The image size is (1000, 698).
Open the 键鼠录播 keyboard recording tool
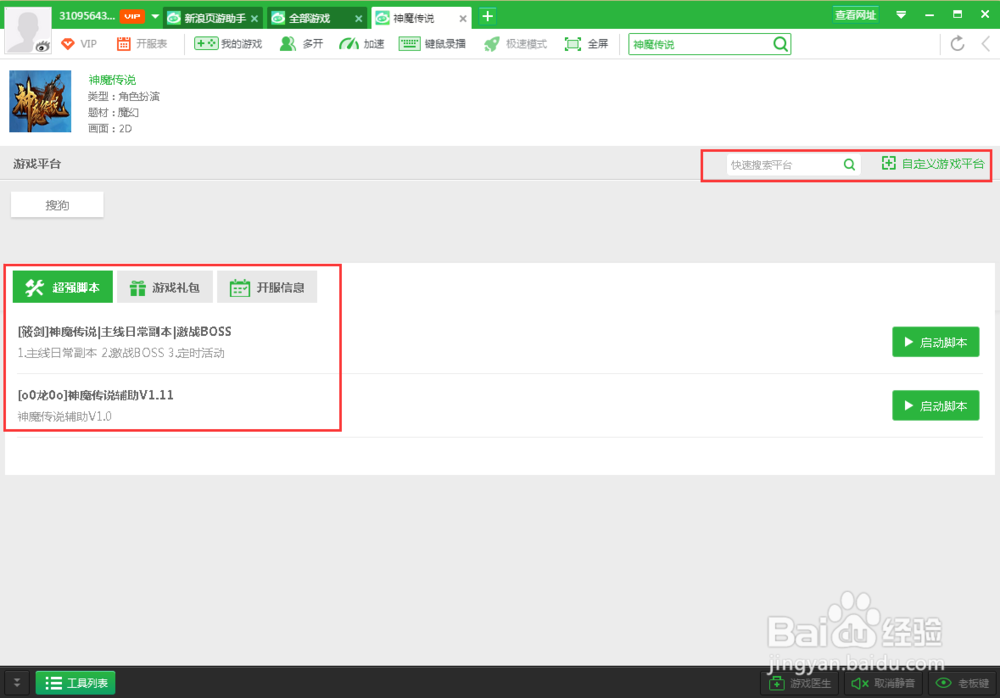point(432,44)
